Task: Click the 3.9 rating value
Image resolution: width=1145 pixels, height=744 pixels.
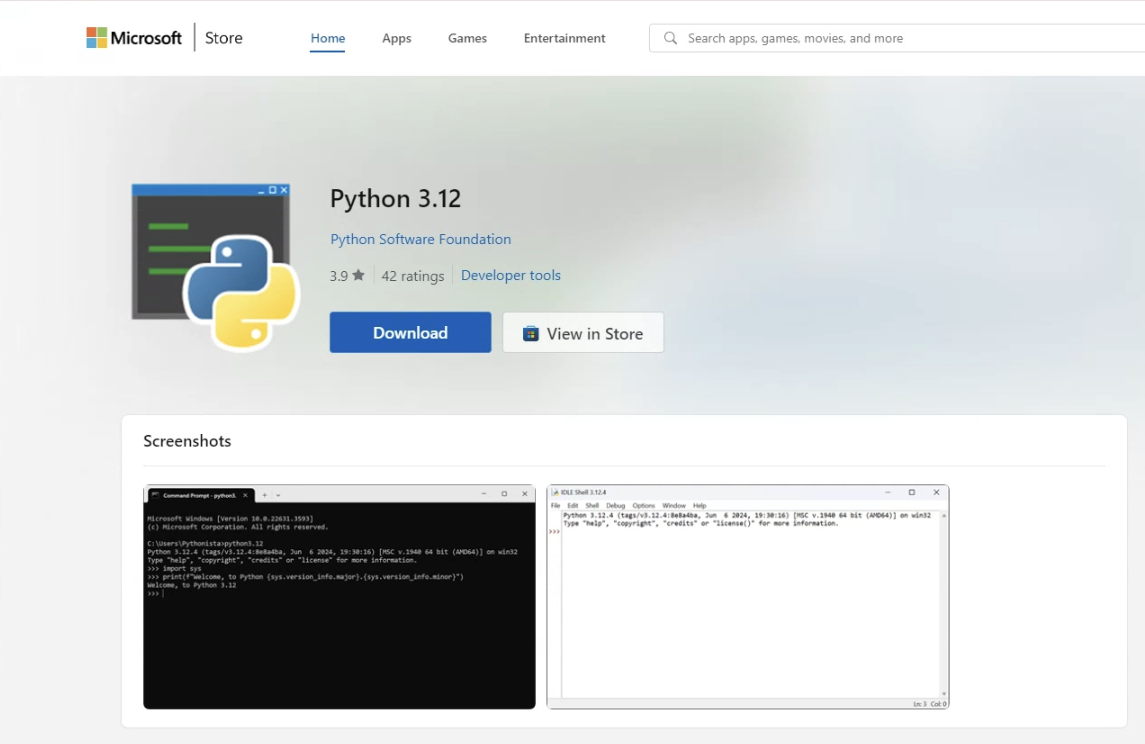Action: tap(338, 276)
